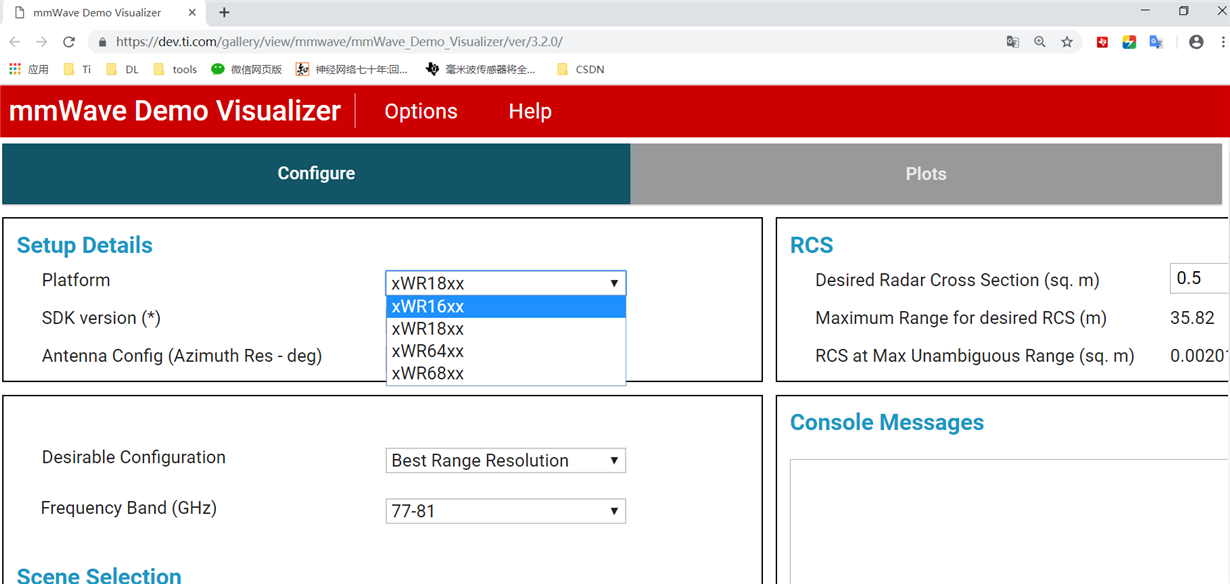Click the Desirable Configuration label
The height and width of the screenshot is (584, 1230).
pos(134,457)
